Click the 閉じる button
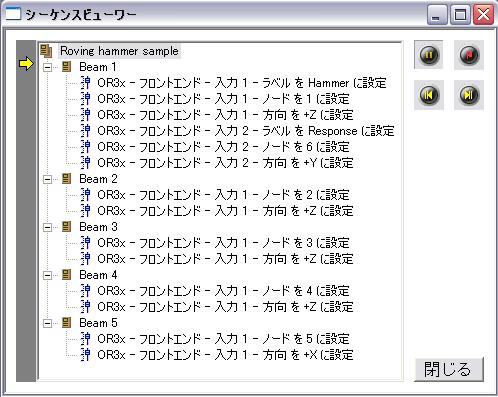The width and height of the screenshot is (498, 397). click(449, 369)
